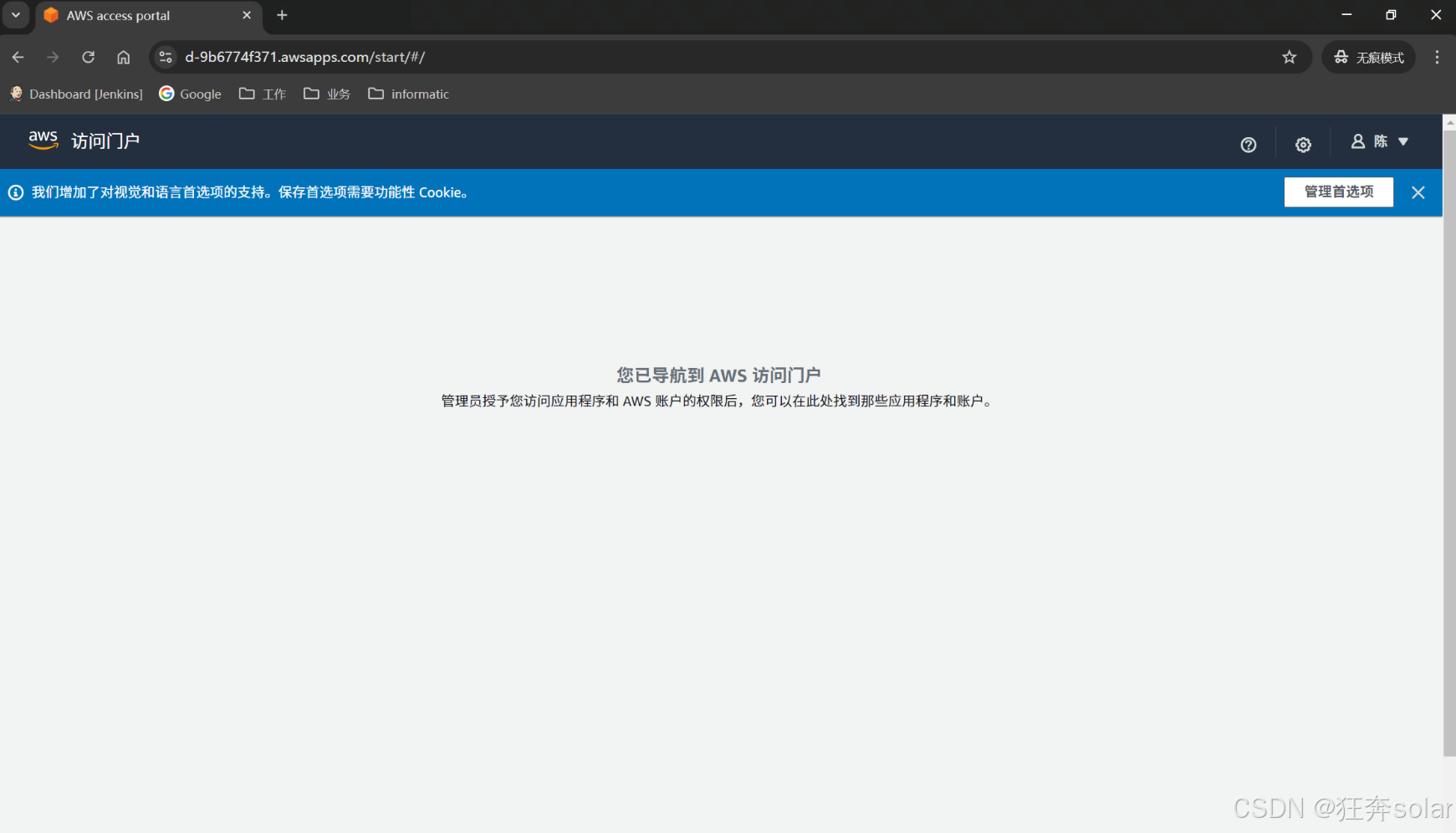Click the 访问门户 title in the header
Viewport: 1456px width, 833px height.
[105, 141]
